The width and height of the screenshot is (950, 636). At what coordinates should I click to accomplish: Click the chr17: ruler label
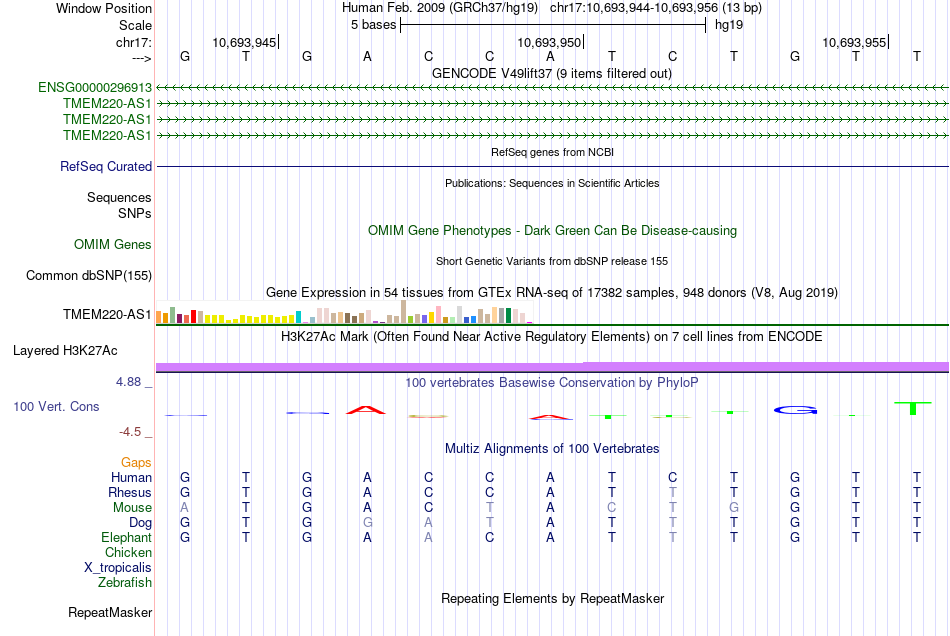[x=133, y=42]
